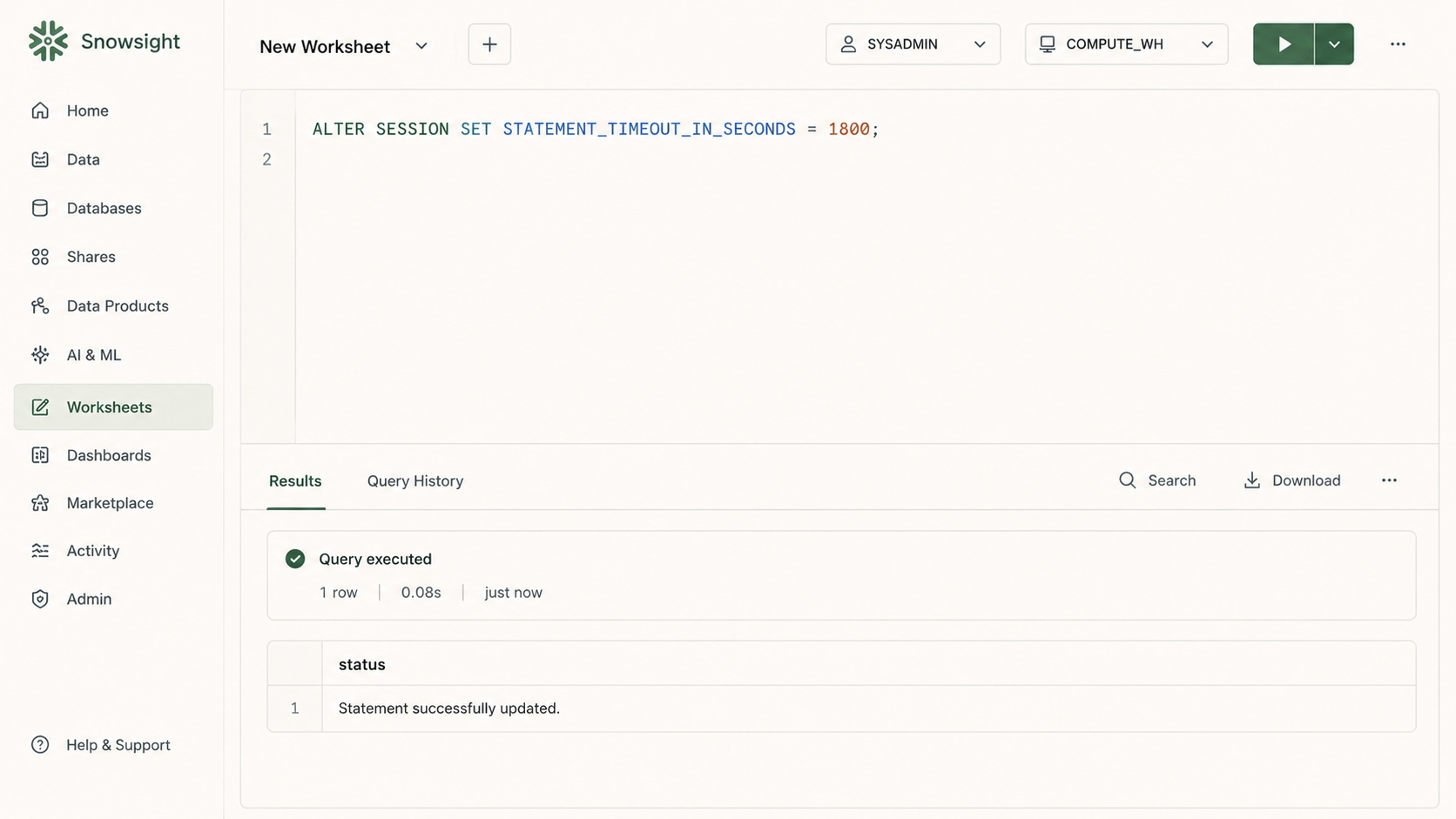The image size is (1456, 819).
Task: Open Marketplace in the sidebar
Action: pyautogui.click(x=113, y=503)
